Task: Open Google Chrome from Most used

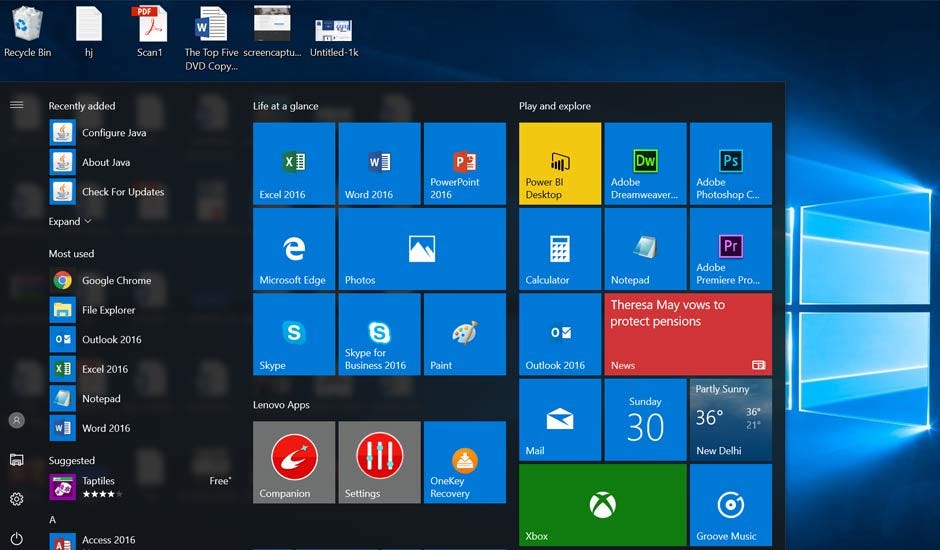Action: point(116,281)
